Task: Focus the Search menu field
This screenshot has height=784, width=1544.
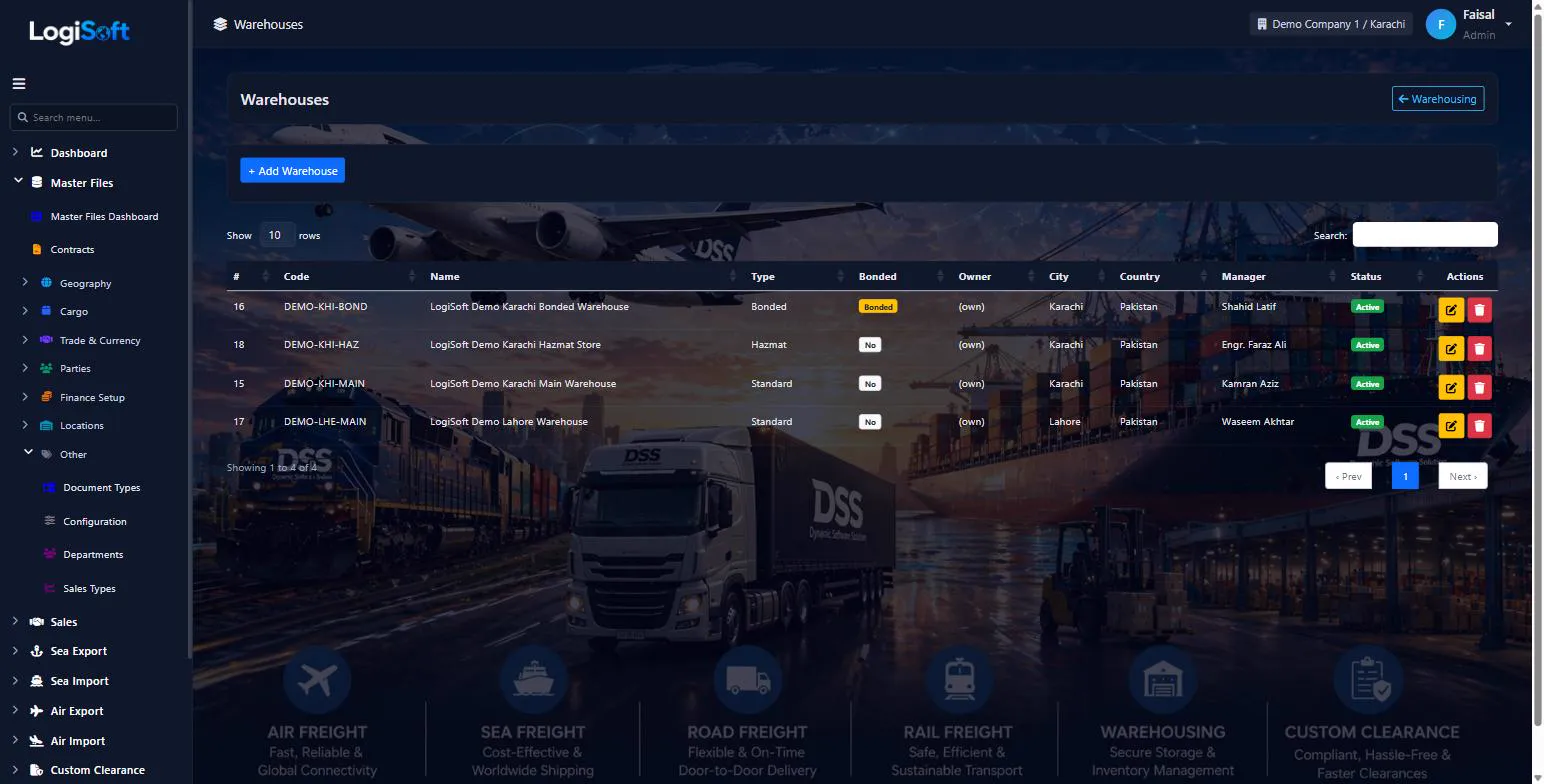Action: click(94, 117)
